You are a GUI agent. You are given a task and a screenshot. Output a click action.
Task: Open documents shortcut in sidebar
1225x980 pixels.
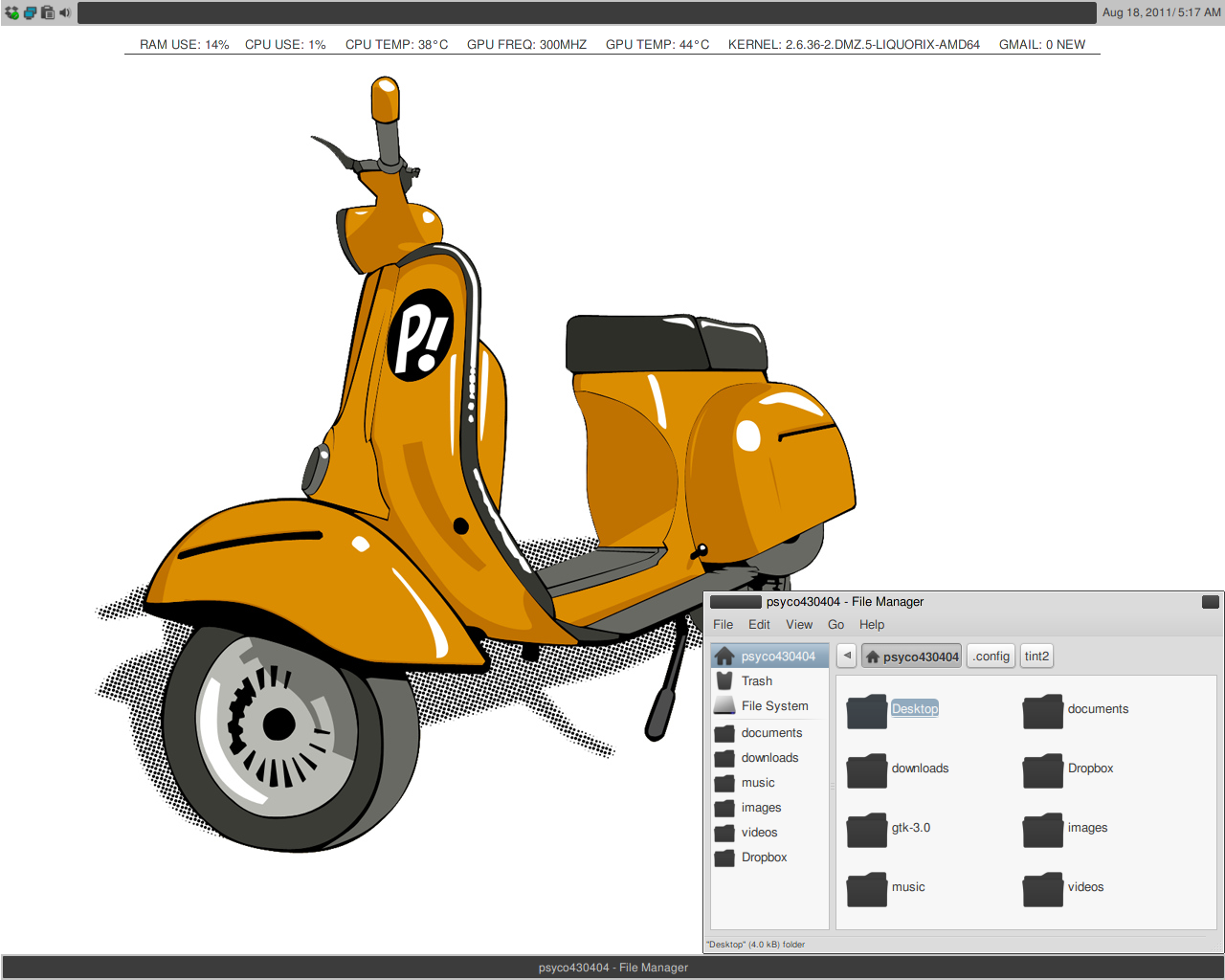coord(769,732)
